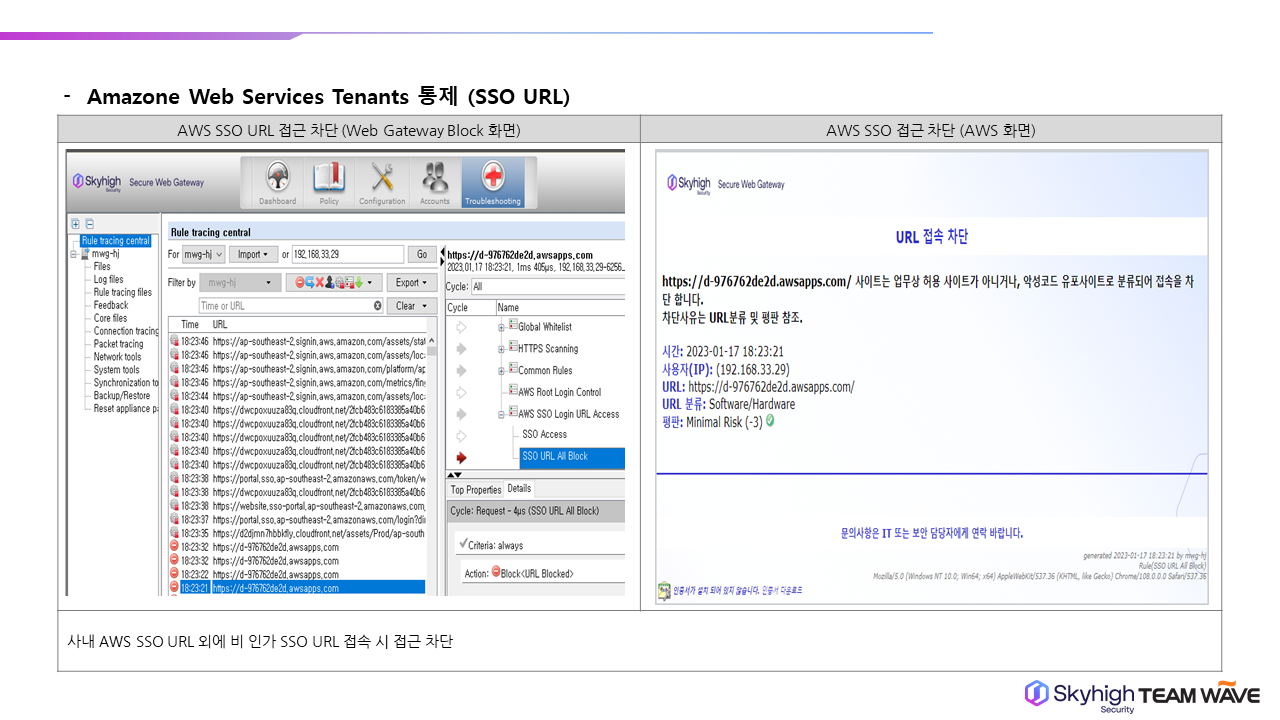1280x720 pixels.
Task: Clear the Time or URL filter with X icon
Action: [378, 306]
